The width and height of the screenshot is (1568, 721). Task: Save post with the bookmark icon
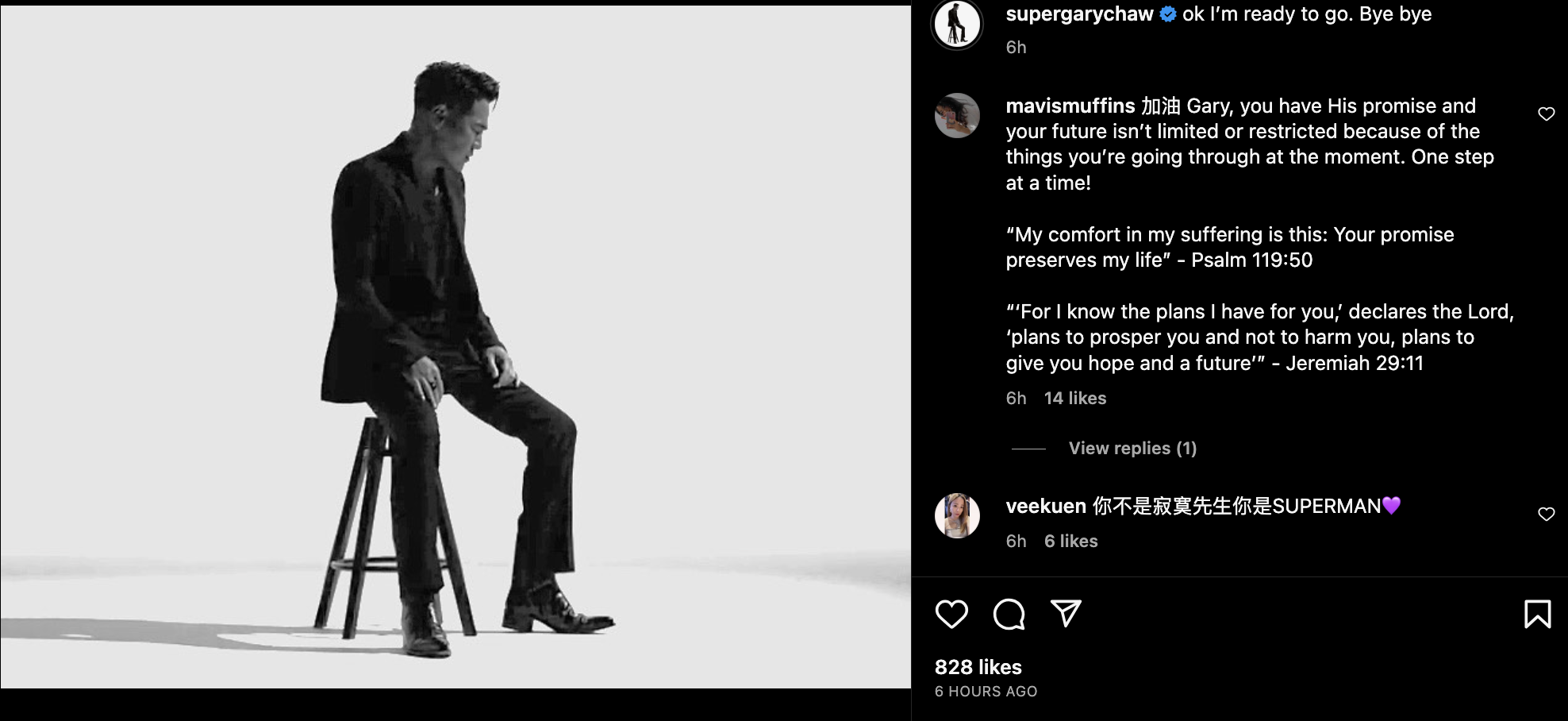(1537, 614)
